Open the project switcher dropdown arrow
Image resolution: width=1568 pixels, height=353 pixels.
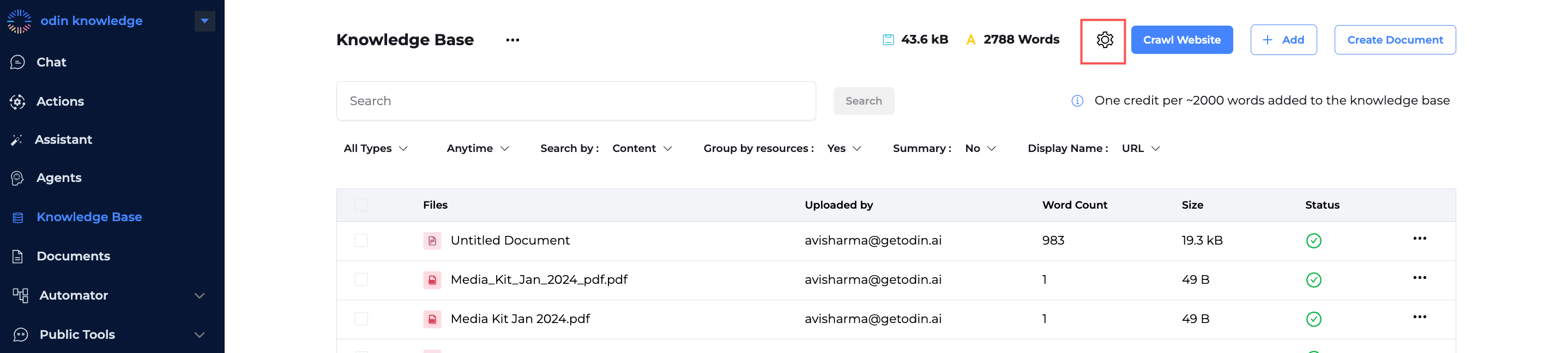pyautogui.click(x=204, y=21)
